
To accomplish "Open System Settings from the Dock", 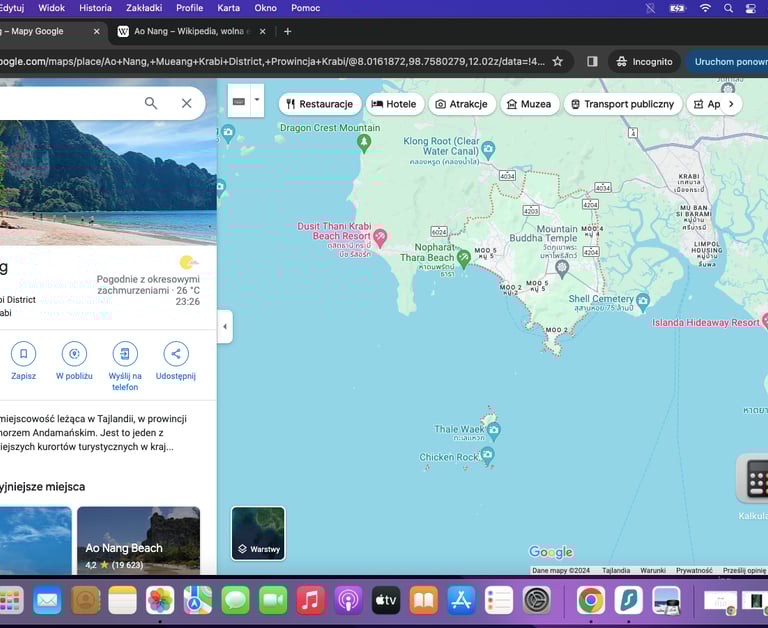I will tap(536, 600).
